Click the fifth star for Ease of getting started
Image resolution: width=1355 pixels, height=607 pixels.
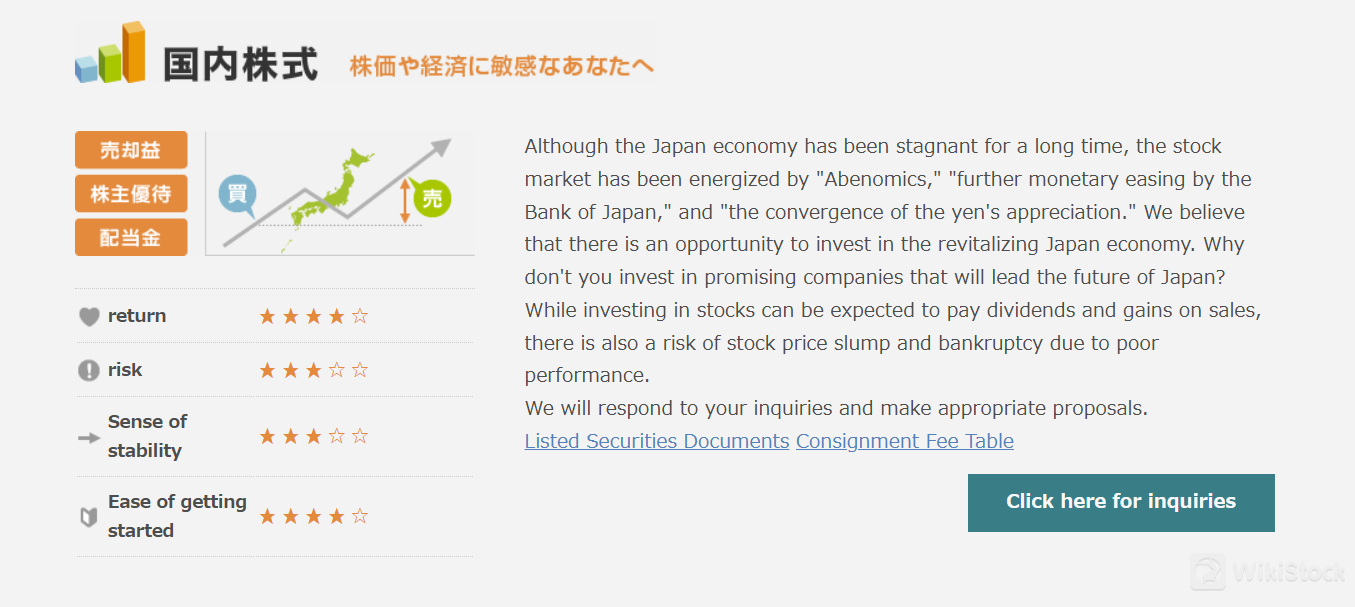point(359,515)
